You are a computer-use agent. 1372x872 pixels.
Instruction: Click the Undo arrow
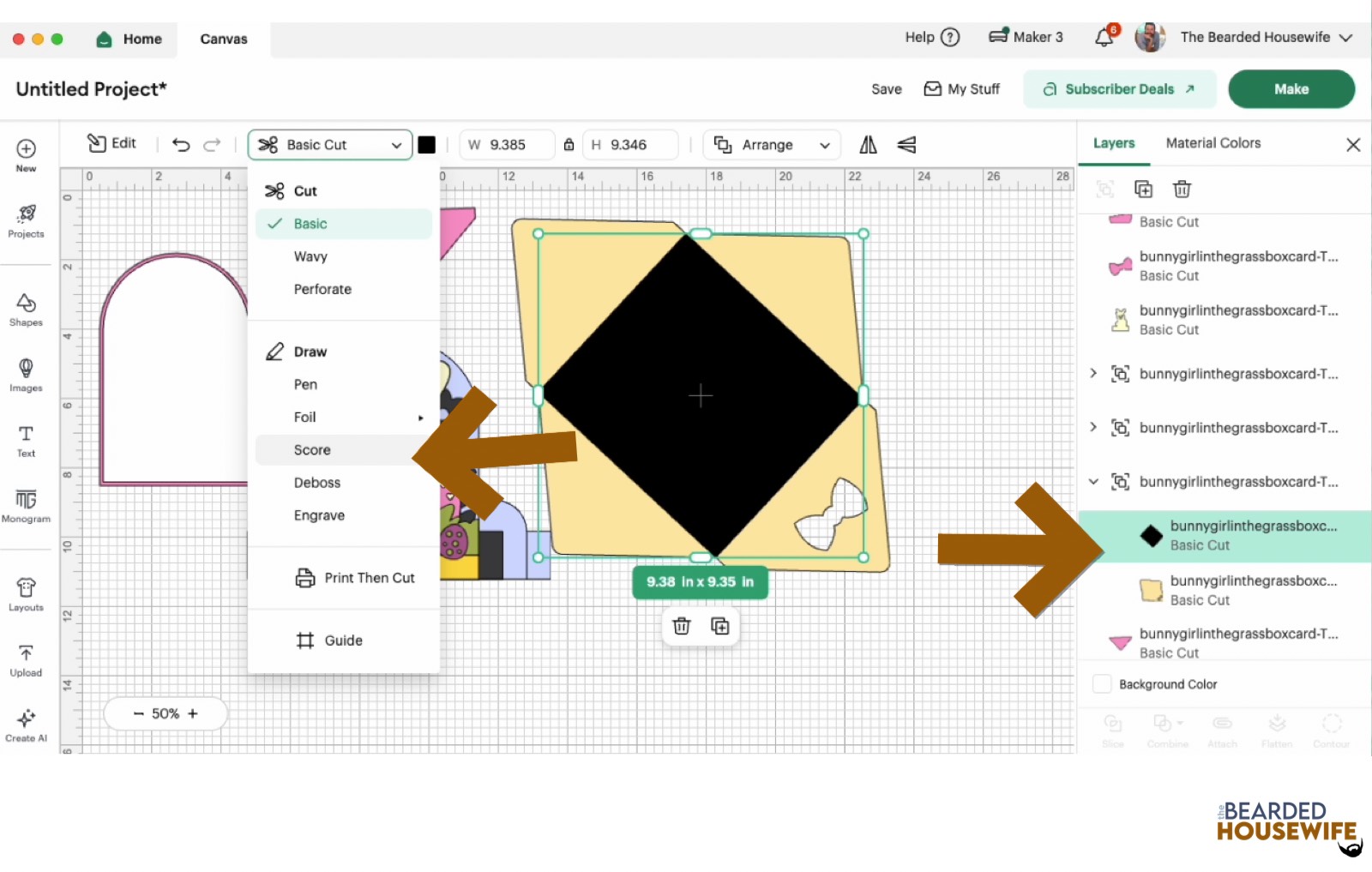click(181, 145)
